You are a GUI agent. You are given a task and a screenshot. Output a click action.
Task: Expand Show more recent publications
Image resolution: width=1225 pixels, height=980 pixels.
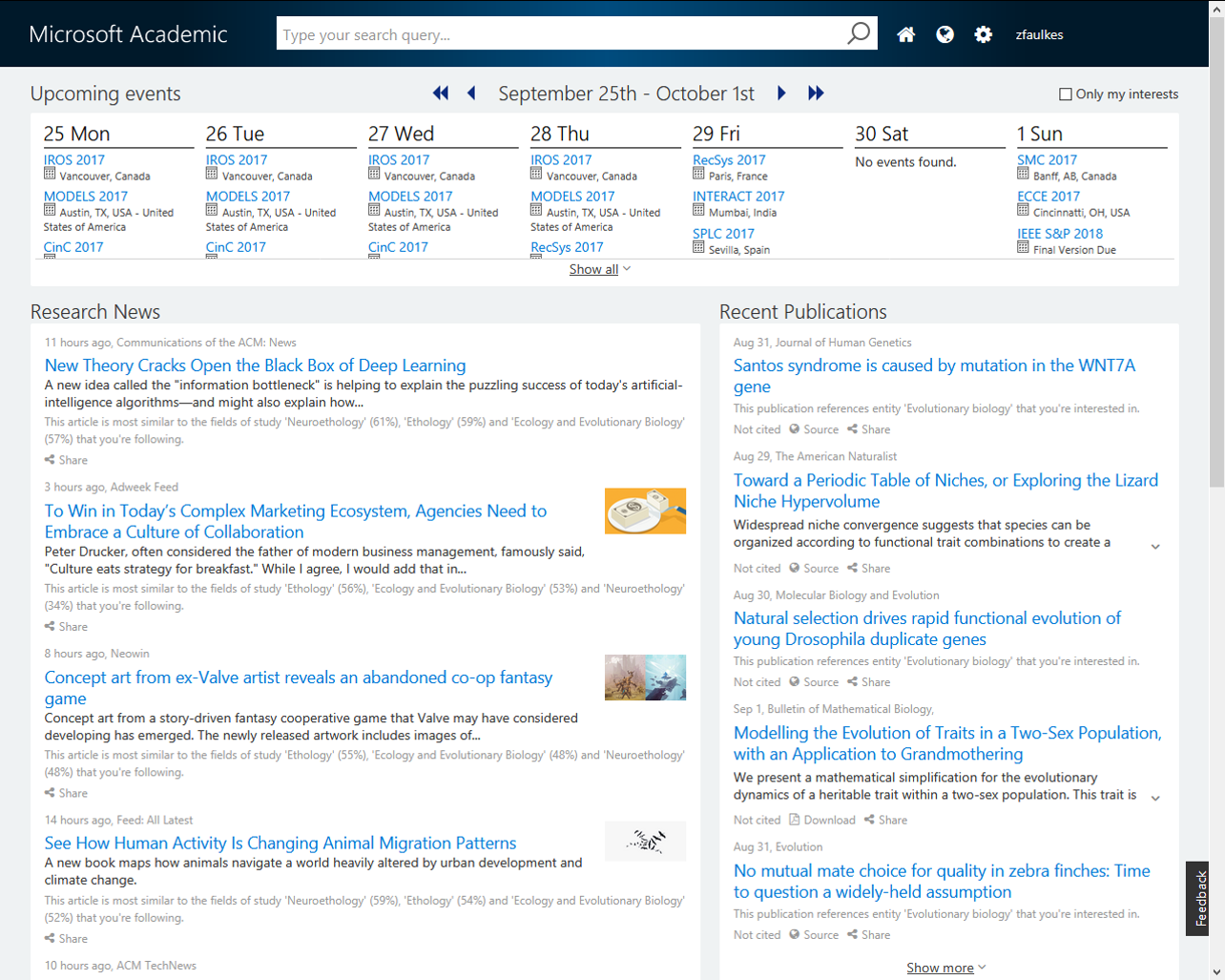point(946,968)
